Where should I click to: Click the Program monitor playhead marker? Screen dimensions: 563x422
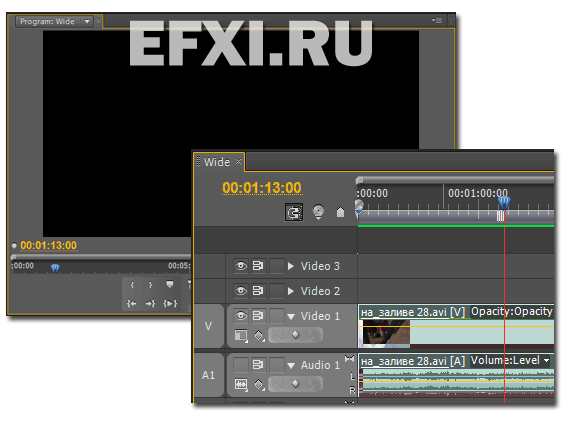pos(55,268)
